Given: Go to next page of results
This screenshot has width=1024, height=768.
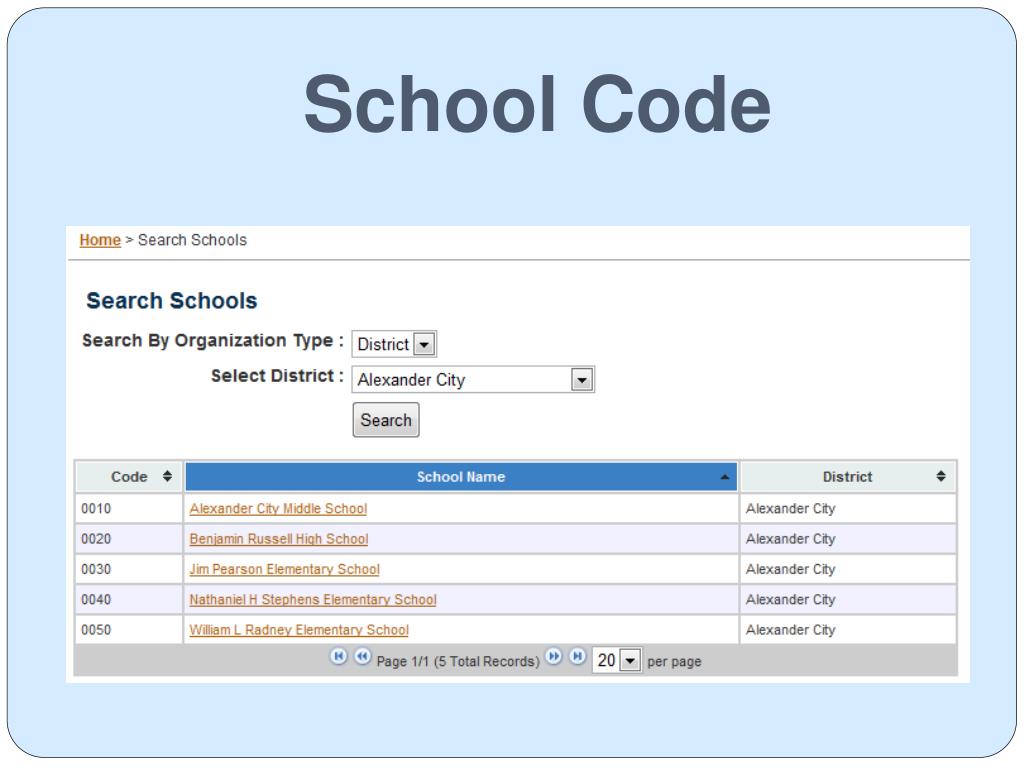Looking at the screenshot, I should point(554,656).
